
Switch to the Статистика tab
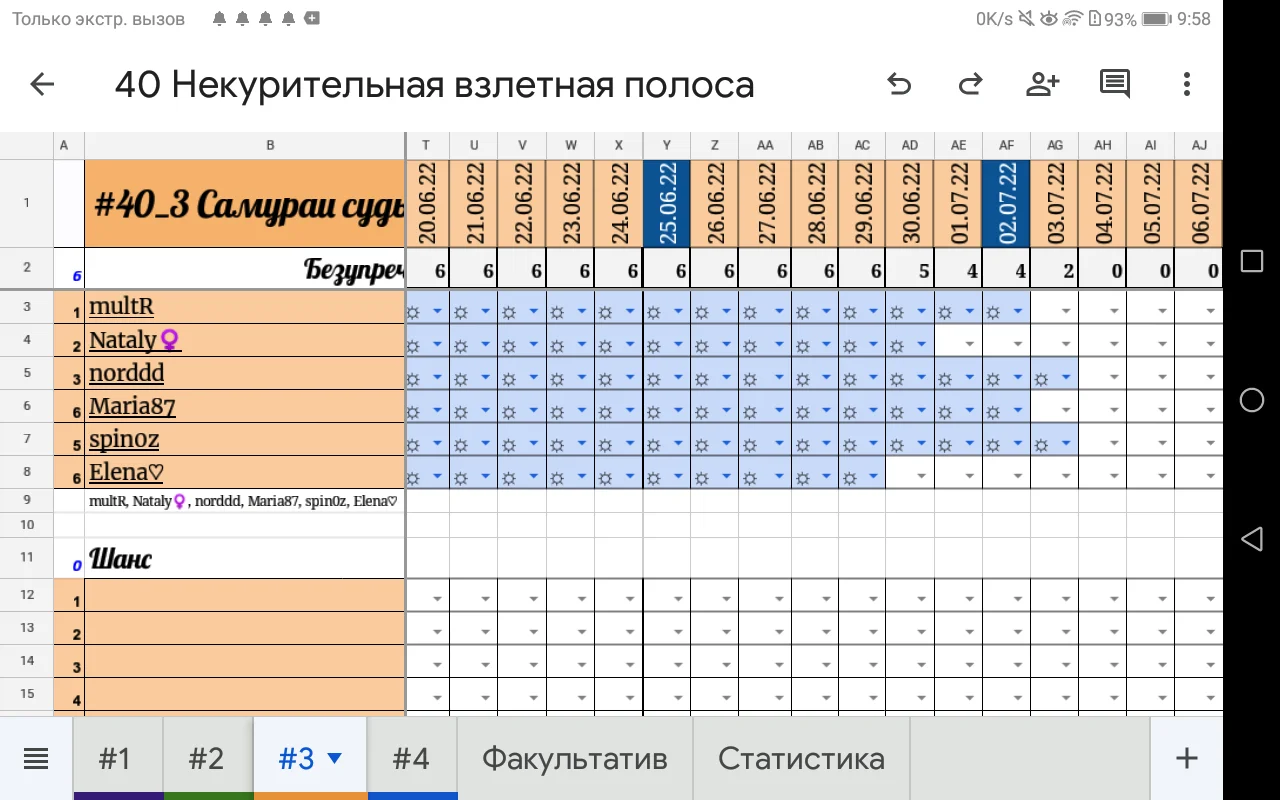point(800,758)
